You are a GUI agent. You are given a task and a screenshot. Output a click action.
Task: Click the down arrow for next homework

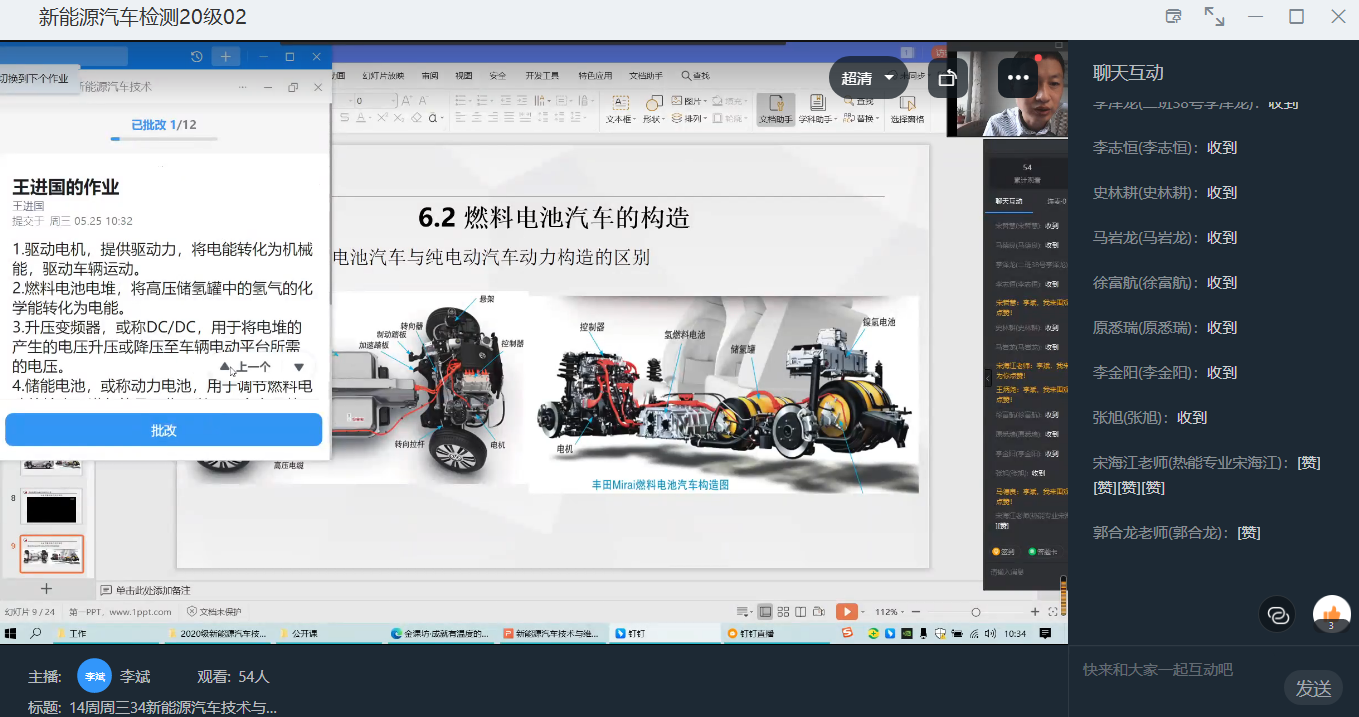click(298, 367)
